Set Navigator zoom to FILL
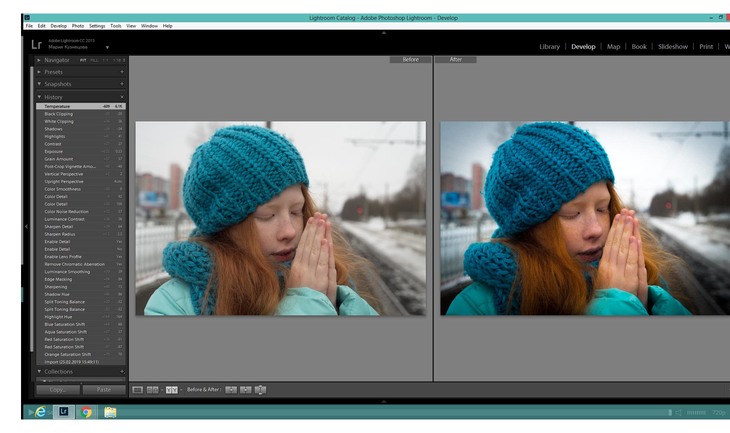Image resolution: width=730 pixels, height=433 pixels. tap(94, 60)
